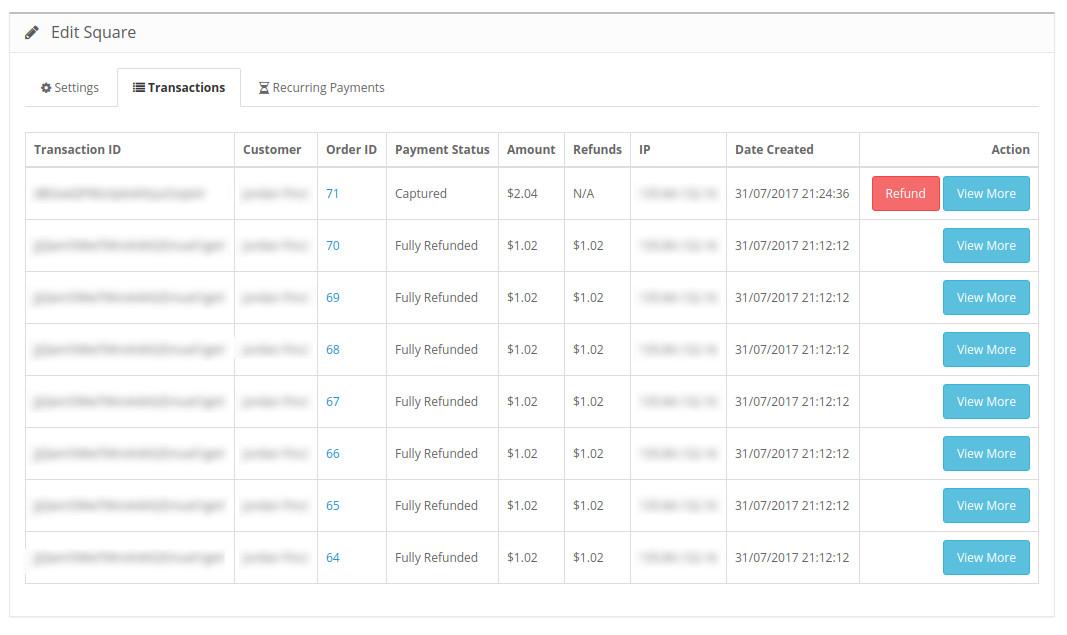Switch to the Recurring Payments tab
The width and height of the screenshot is (1067, 635).
[321, 88]
